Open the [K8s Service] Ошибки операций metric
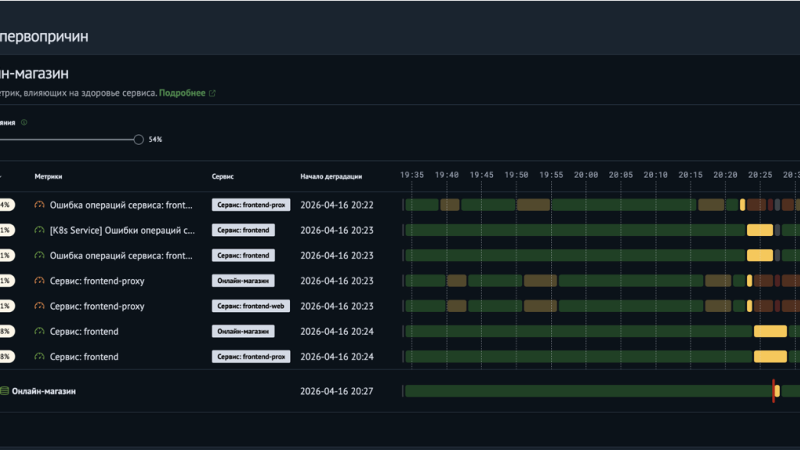This screenshot has width=800, height=450. (122, 230)
